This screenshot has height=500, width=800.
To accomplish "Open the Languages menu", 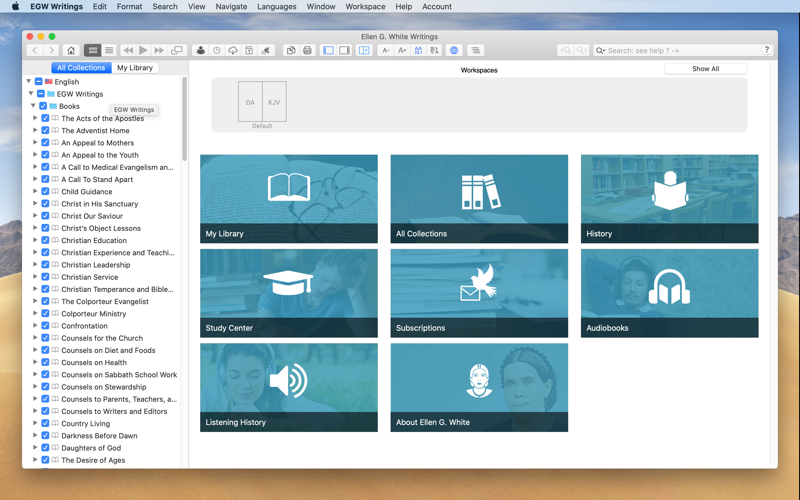I will (277, 6).
